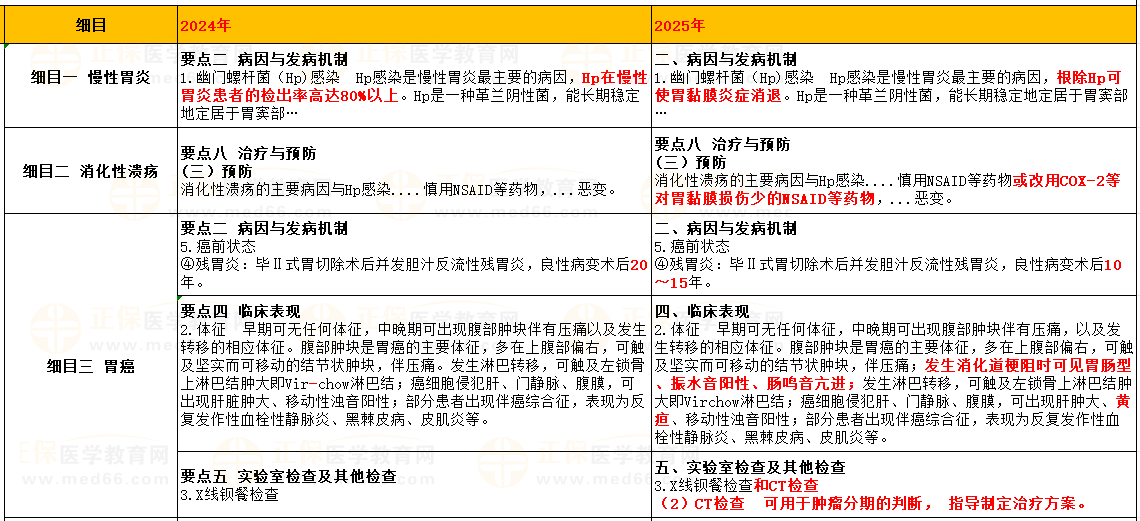Click the 细目 column header cell
Viewport: 1140px width, 521px height.
point(90,25)
